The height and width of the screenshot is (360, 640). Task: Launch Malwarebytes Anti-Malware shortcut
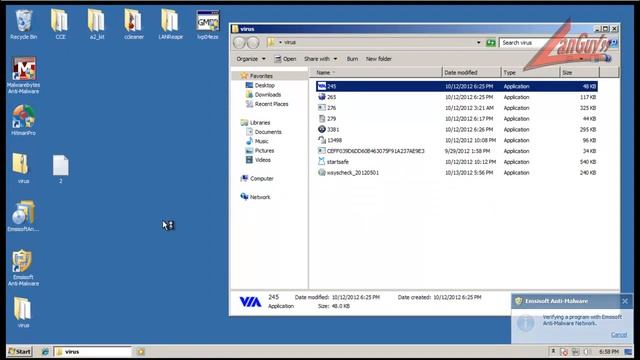(x=23, y=76)
